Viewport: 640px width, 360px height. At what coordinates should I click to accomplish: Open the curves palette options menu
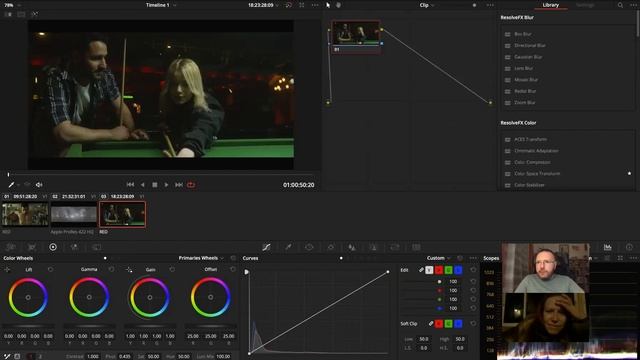click(473, 258)
